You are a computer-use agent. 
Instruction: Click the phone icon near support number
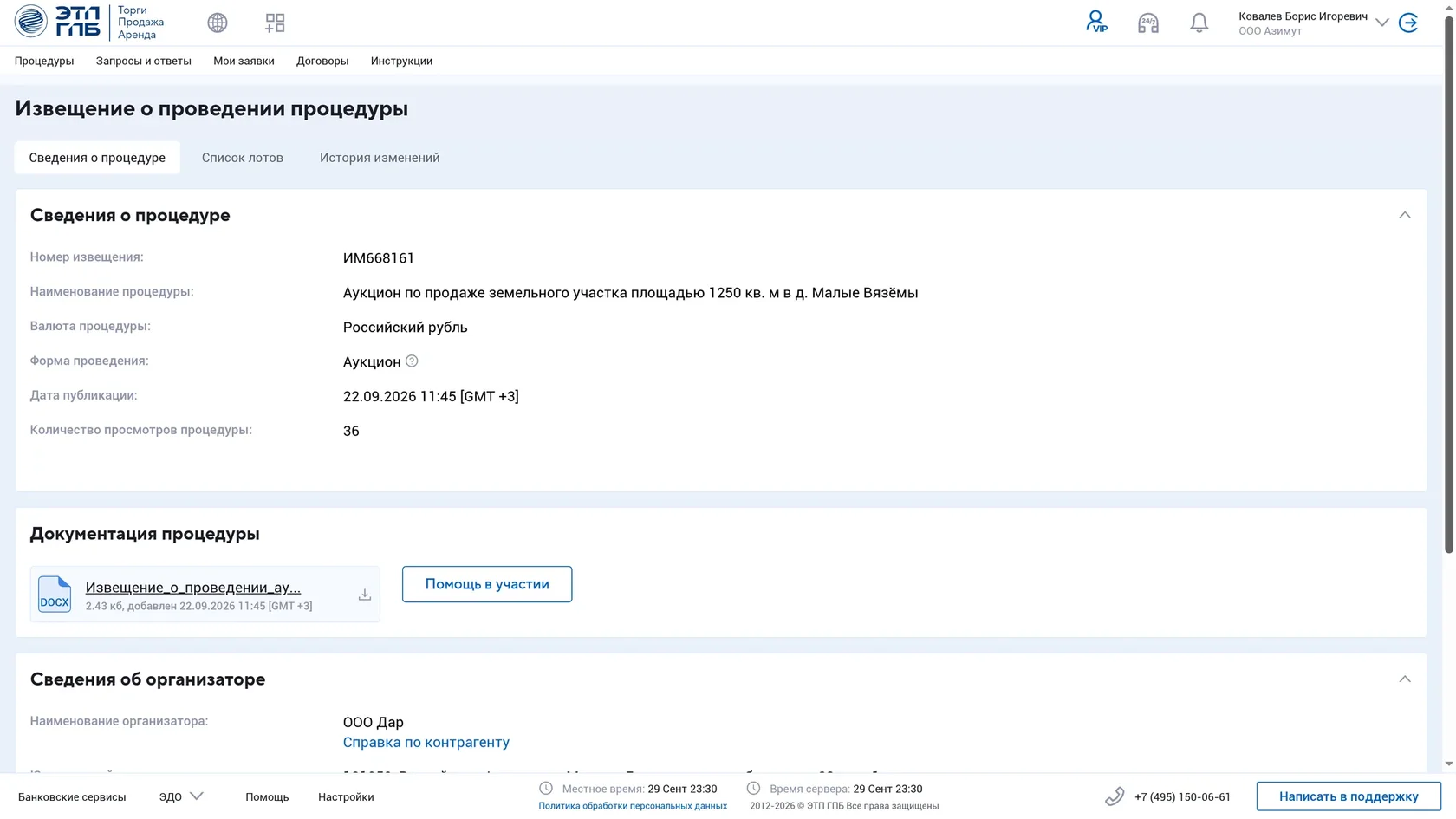[x=1115, y=796]
